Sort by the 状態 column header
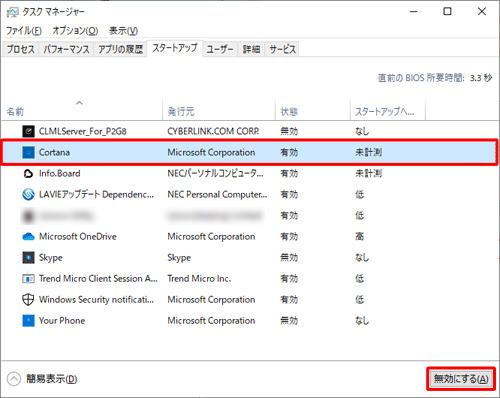The height and width of the screenshot is (398, 500). (x=313, y=111)
